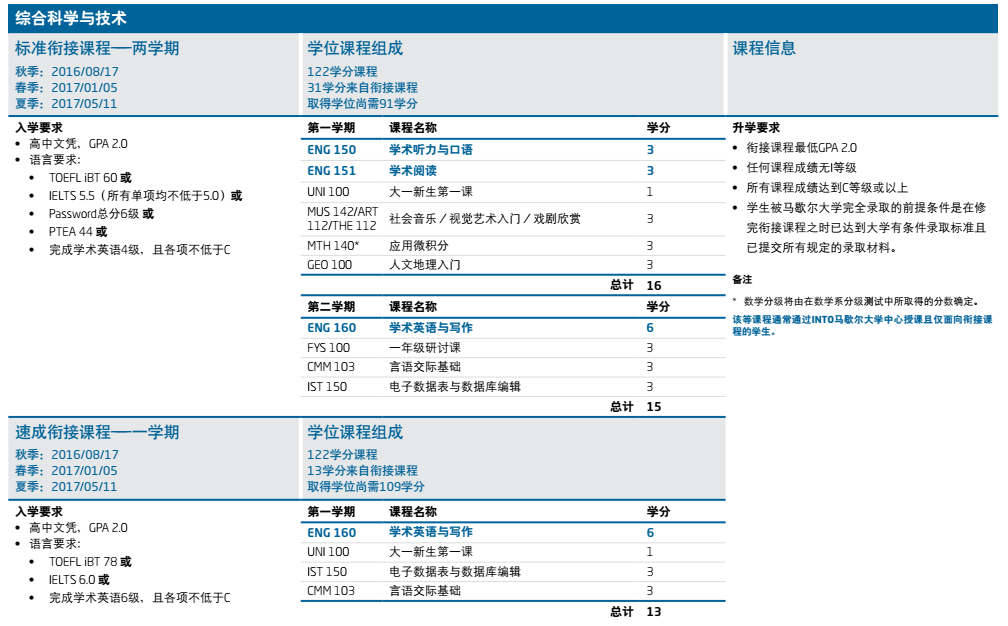Click the blue INTO马歇尔大学中心 note

pyautogui.click(x=862, y=324)
